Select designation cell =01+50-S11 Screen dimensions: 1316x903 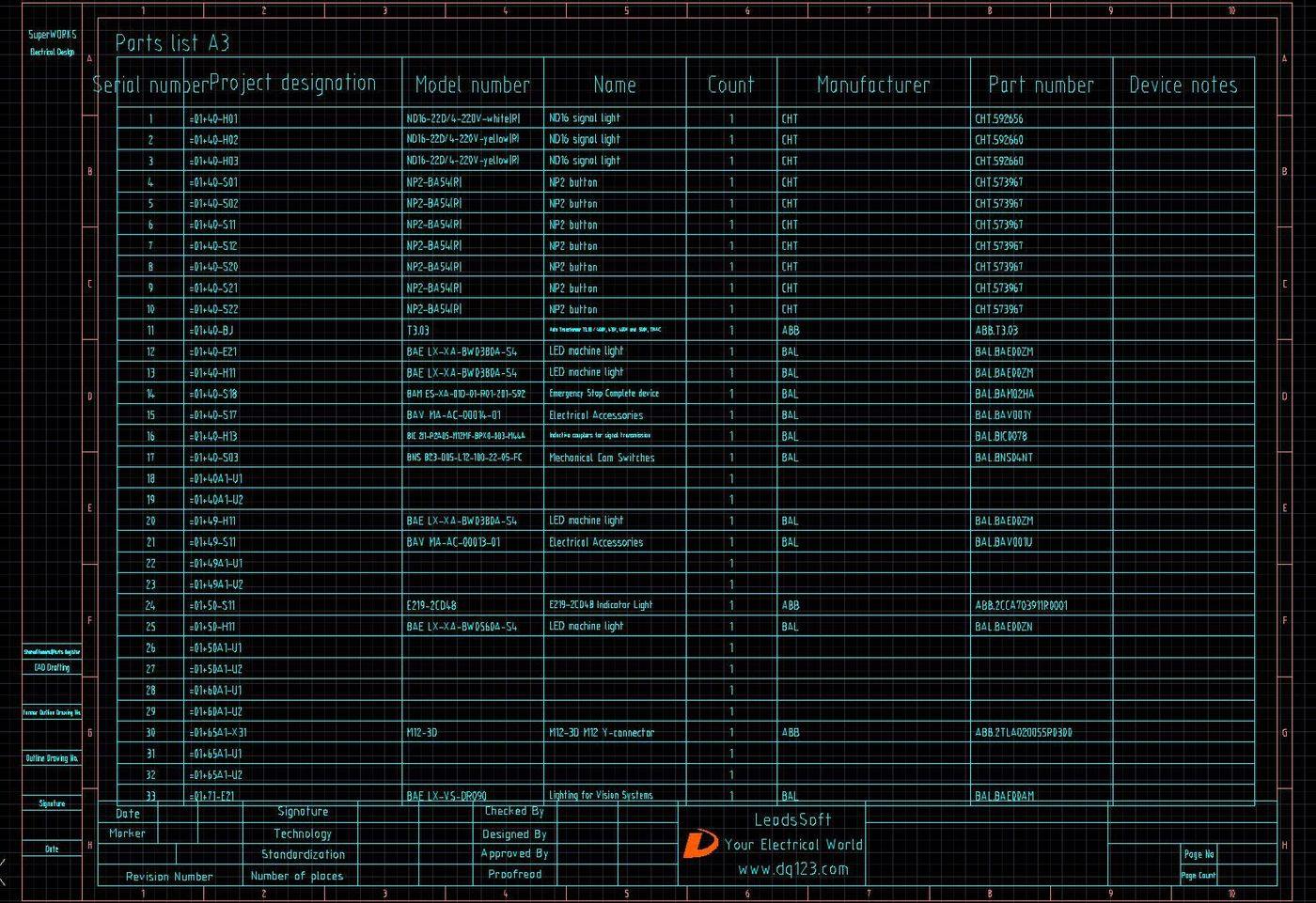point(213,605)
